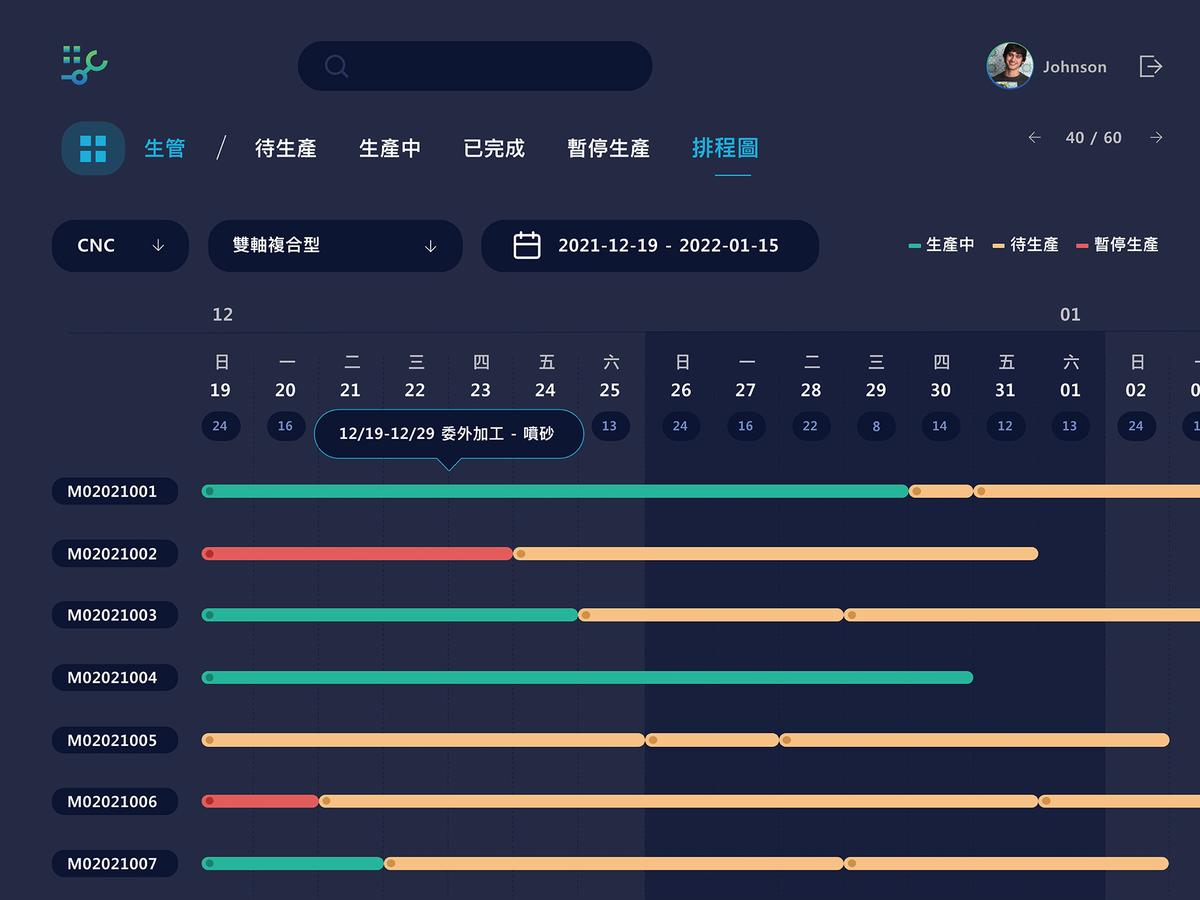Switch to the 生產中 tab
1200x900 pixels.
click(x=390, y=149)
